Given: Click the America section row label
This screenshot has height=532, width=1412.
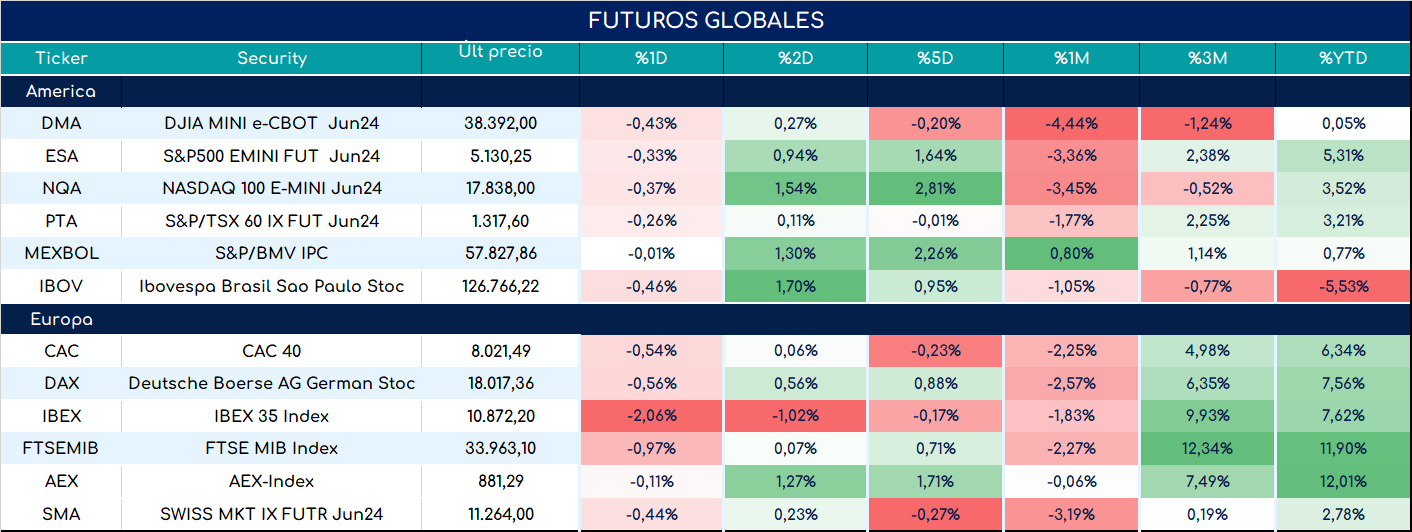Looking at the screenshot, I should tap(61, 91).
